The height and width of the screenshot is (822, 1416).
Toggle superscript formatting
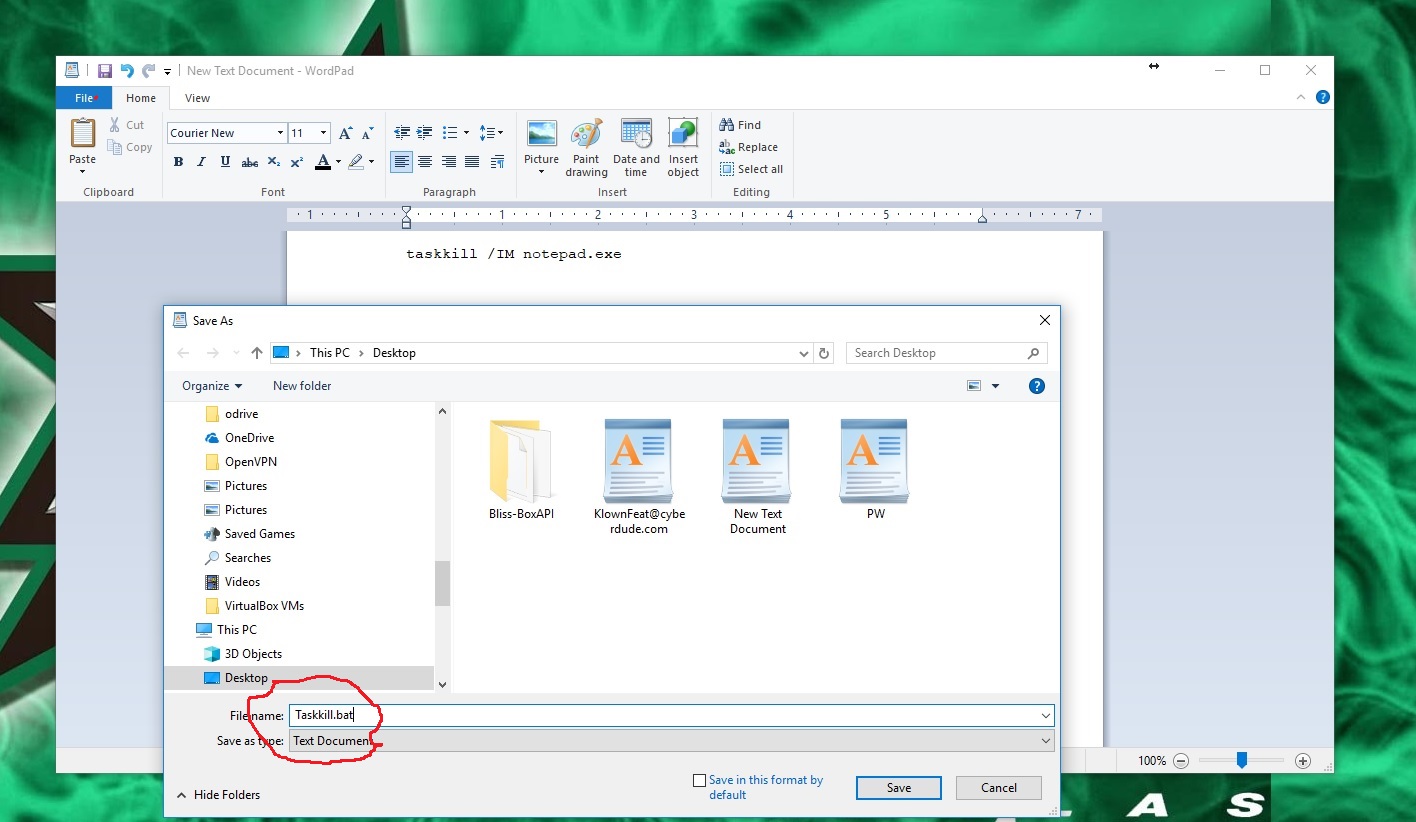(296, 162)
